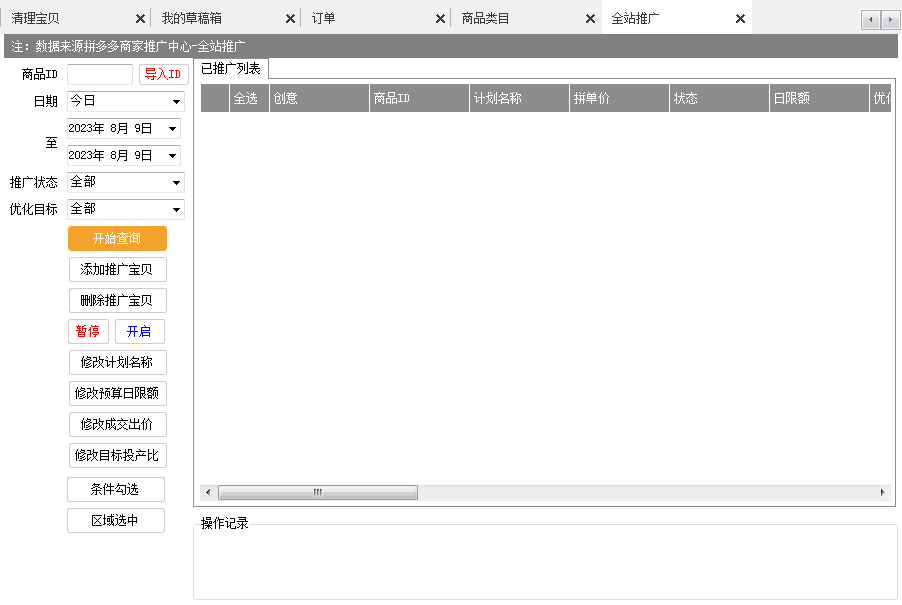Viewport: 902px width, 605px height.
Task: Click the 日限额 column header
Action: (x=819, y=98)
